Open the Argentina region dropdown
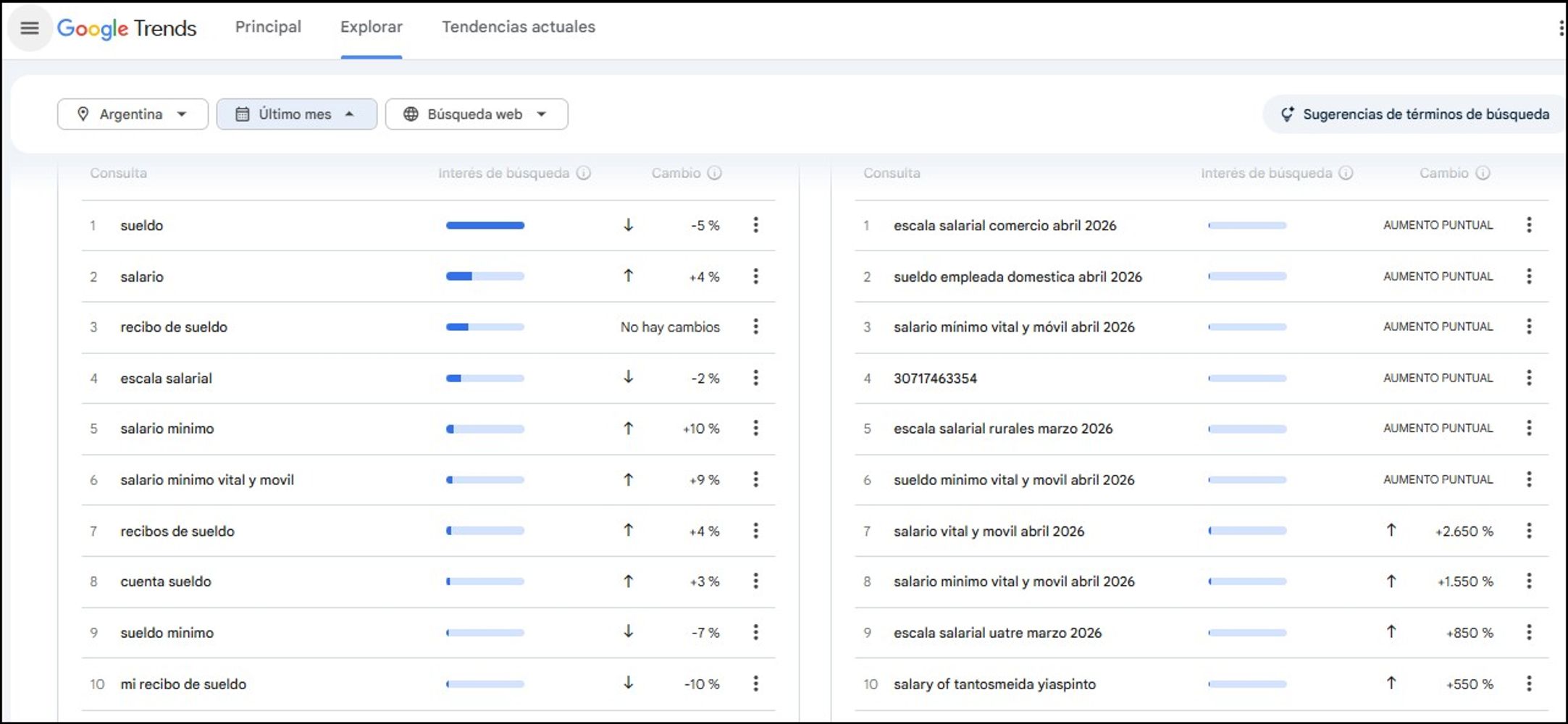Image resolution: width=1568 pixels, height=724 pixels. 133,114
